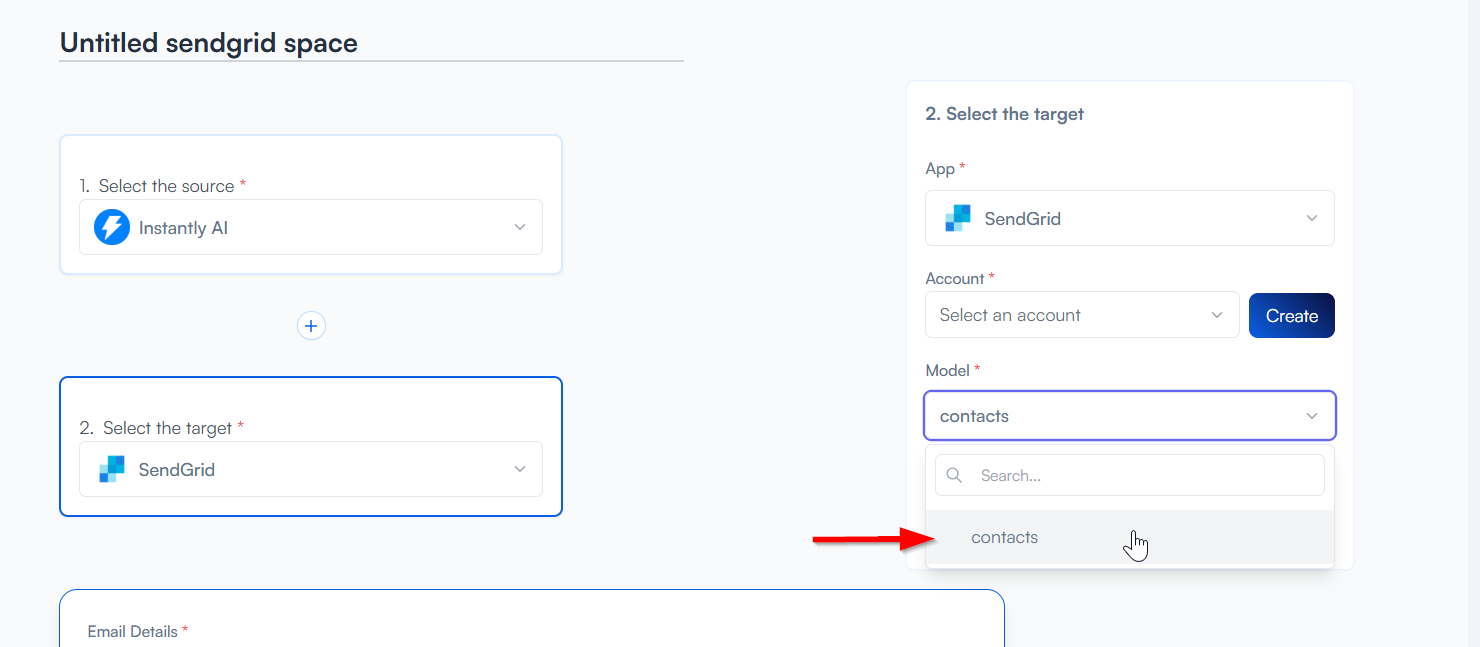Viewport: 1480px width, 647px height.
Task: Expand the source dropdown using its chevron
Action: pos(520,227)
